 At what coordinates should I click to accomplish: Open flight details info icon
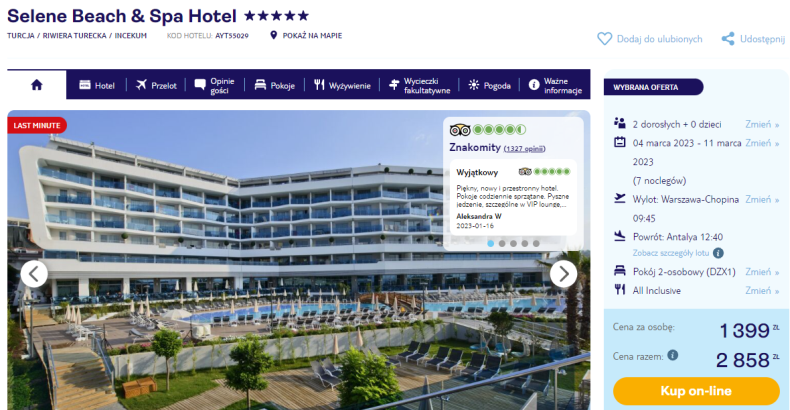coord(718,253)
